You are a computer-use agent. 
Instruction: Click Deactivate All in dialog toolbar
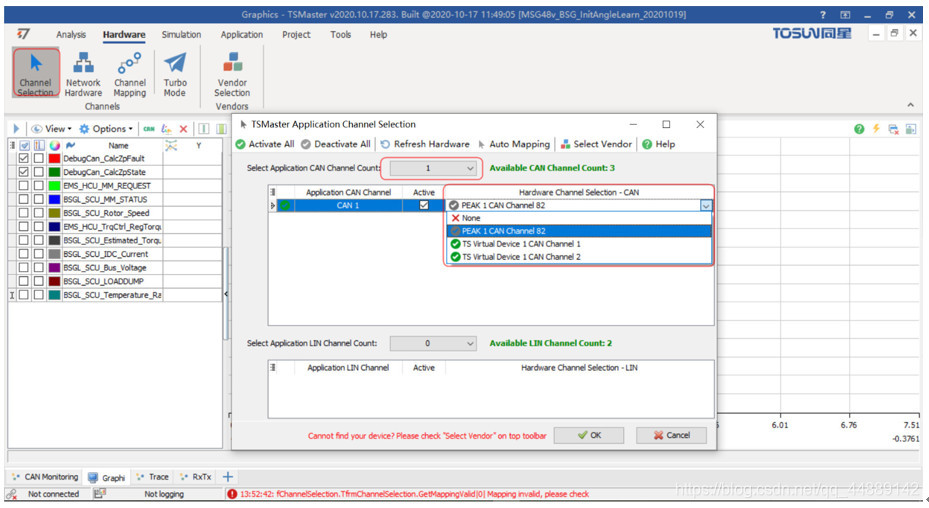coord(335,144)
